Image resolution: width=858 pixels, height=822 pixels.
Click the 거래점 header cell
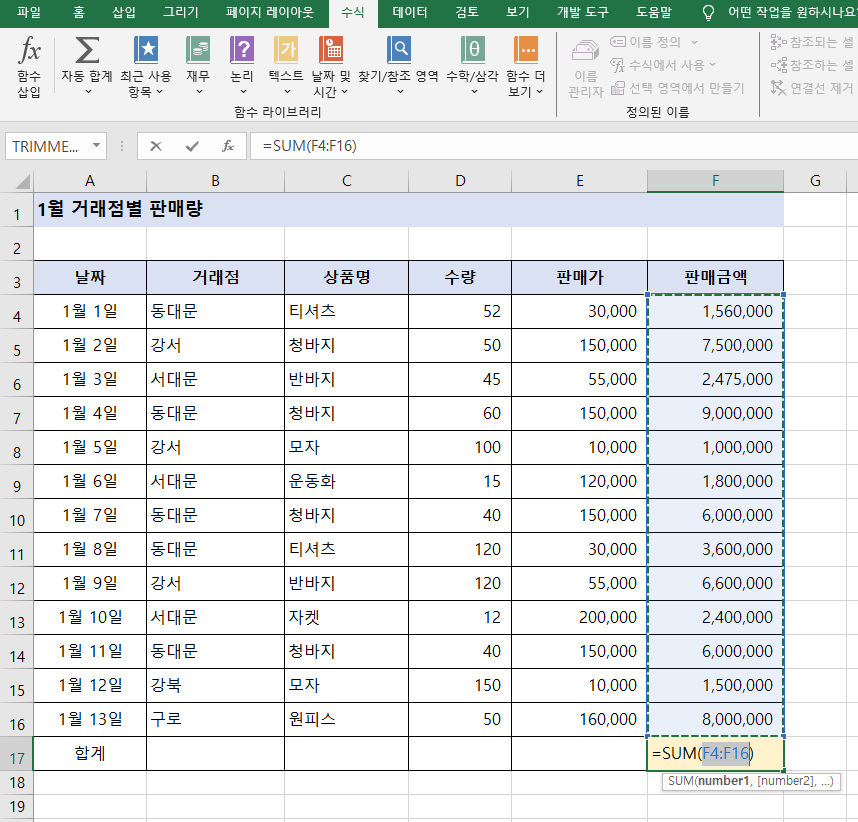pos(215,277)
